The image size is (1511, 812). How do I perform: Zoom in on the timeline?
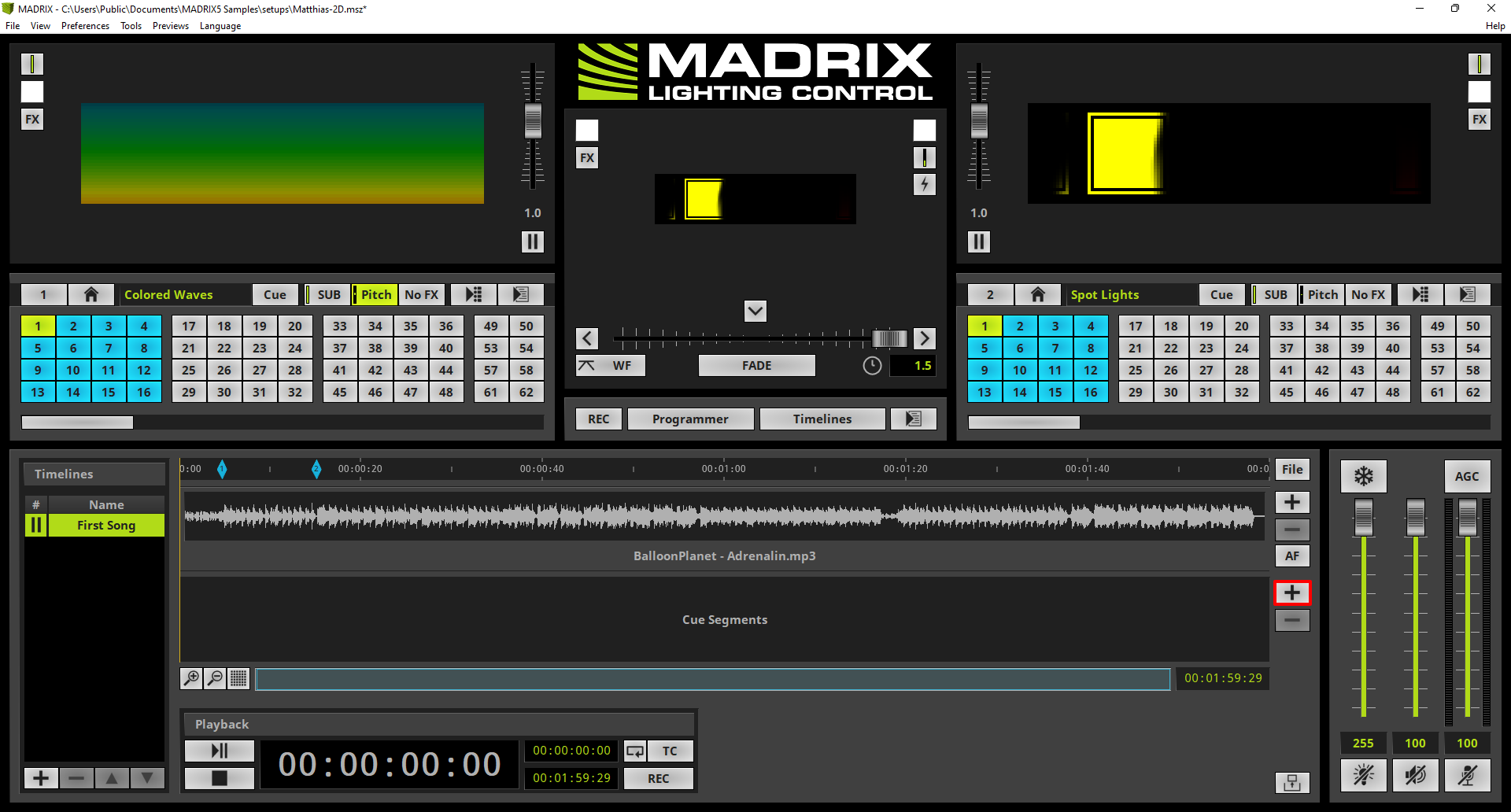[x=191, y=678]
